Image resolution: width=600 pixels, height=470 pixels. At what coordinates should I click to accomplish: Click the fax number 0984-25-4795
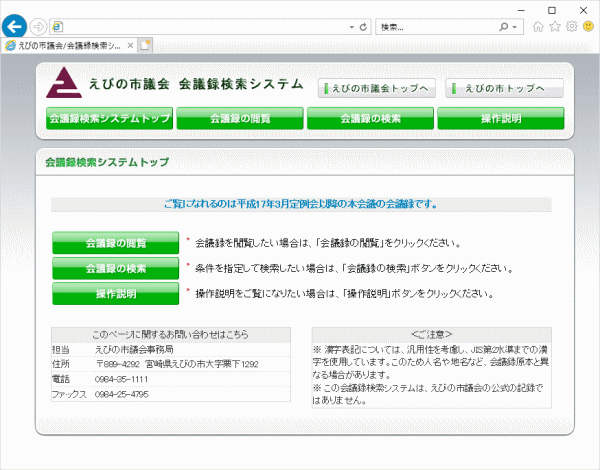point(121,394)
